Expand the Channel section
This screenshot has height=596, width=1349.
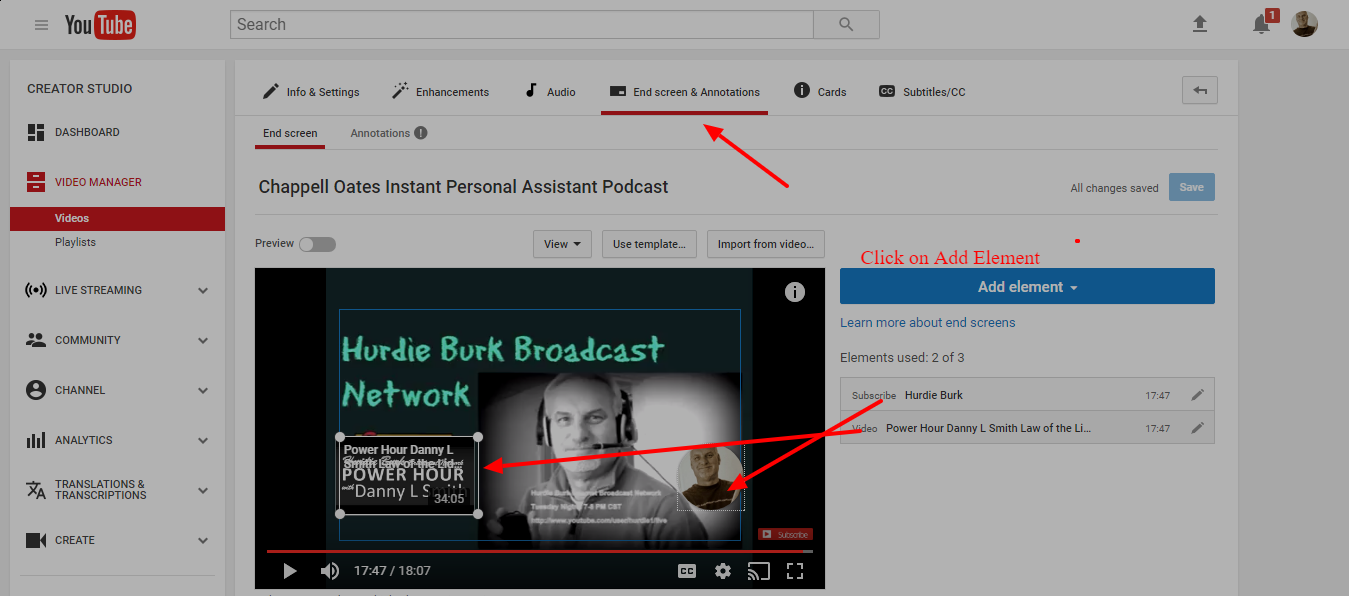point(203,391)
